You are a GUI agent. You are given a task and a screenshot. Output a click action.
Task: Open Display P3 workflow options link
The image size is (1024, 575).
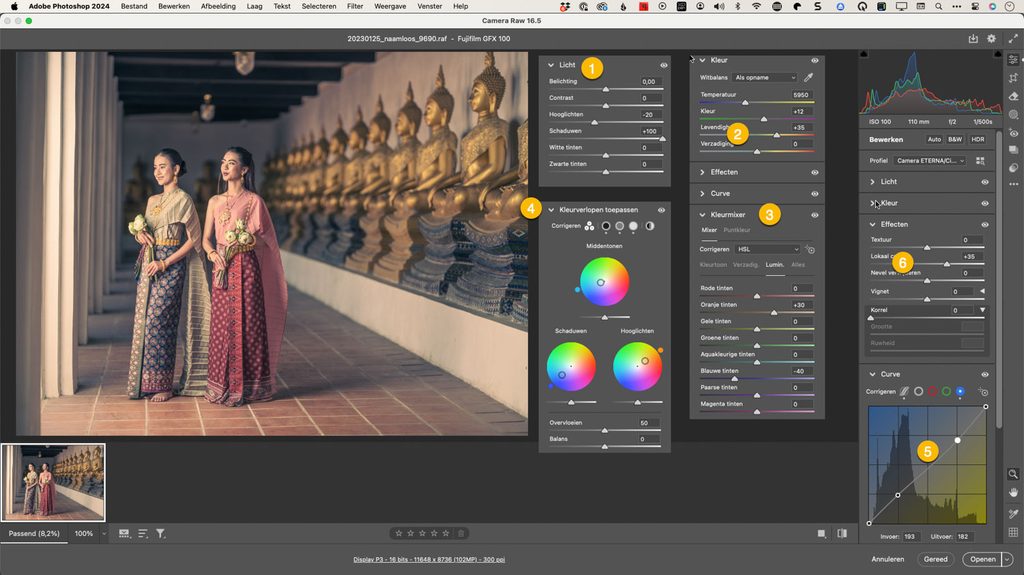429,559
